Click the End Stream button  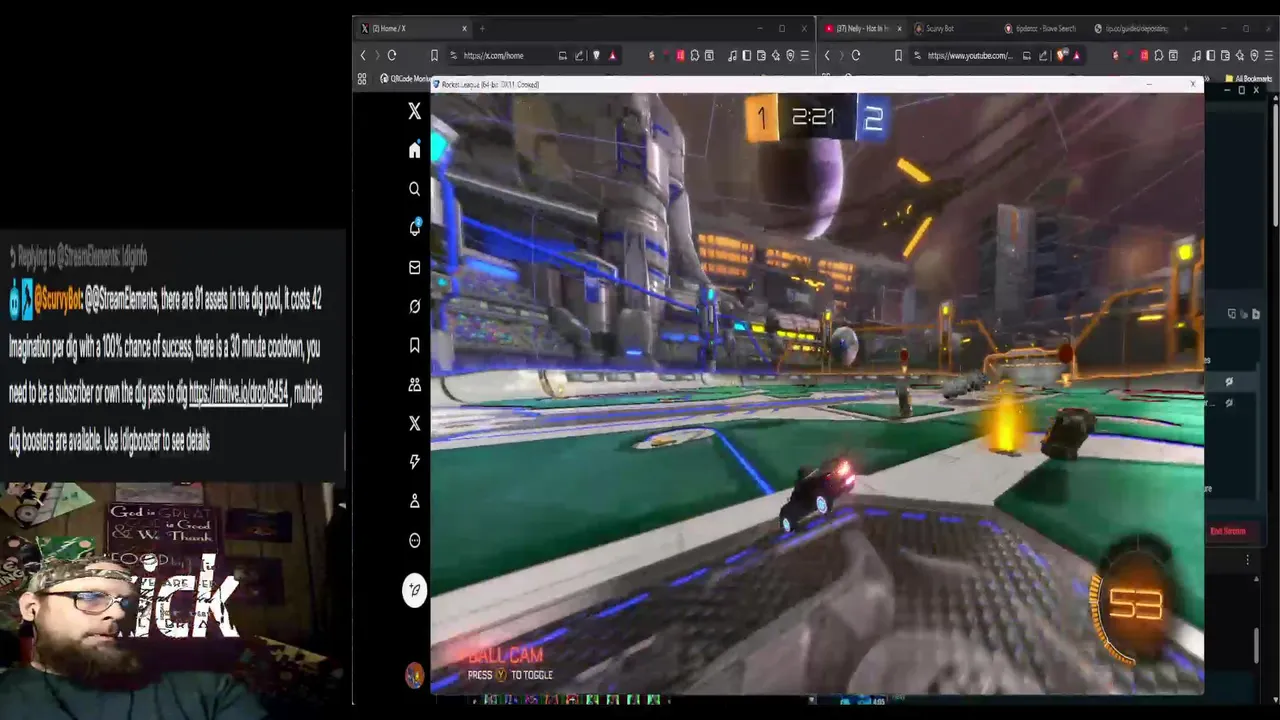(1228, 531)
